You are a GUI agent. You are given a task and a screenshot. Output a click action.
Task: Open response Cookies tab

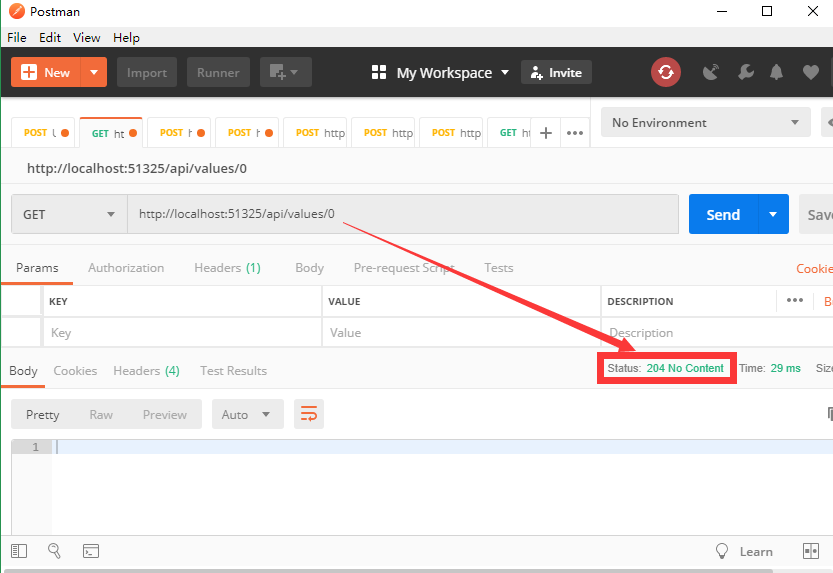[75, 371]
